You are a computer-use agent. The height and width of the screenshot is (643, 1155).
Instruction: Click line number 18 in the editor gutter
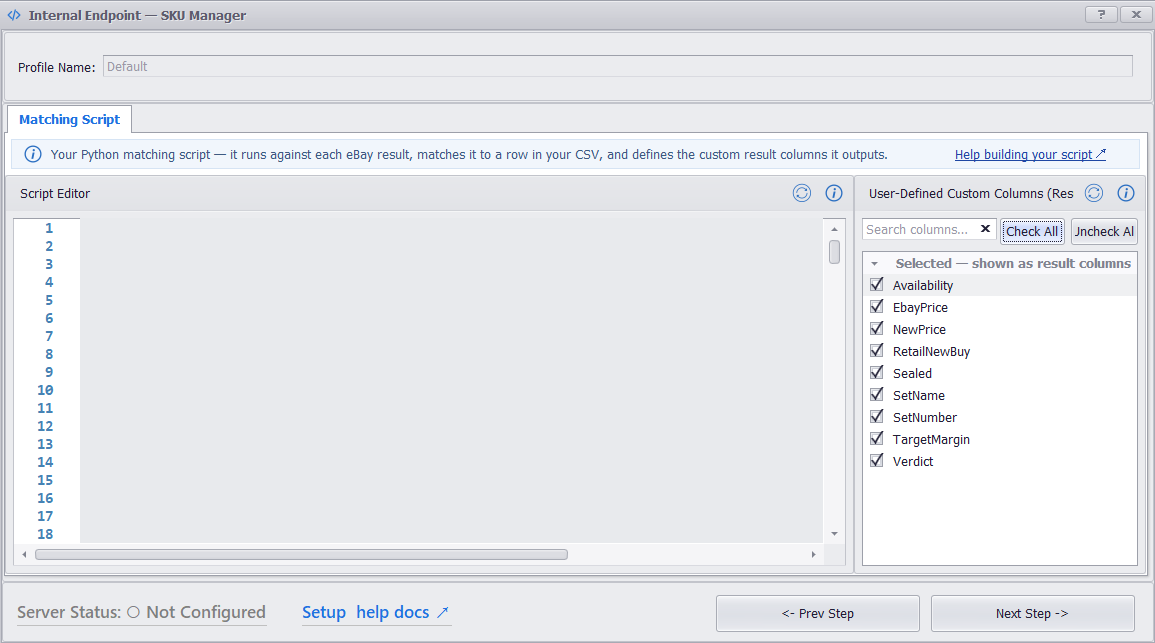point(45,534)
